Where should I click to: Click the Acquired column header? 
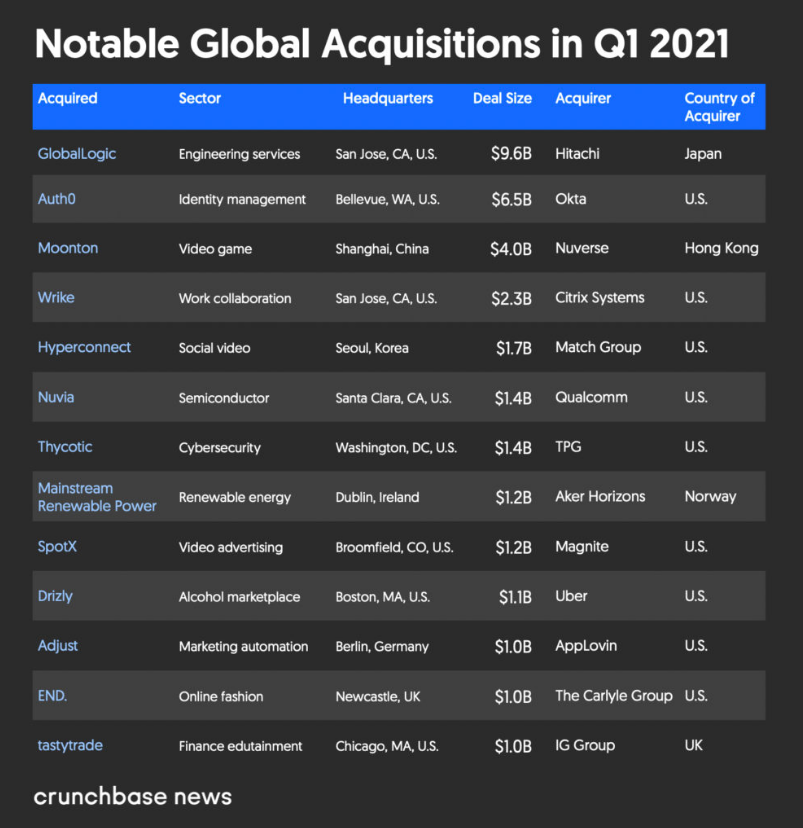[x=68, y=98]
